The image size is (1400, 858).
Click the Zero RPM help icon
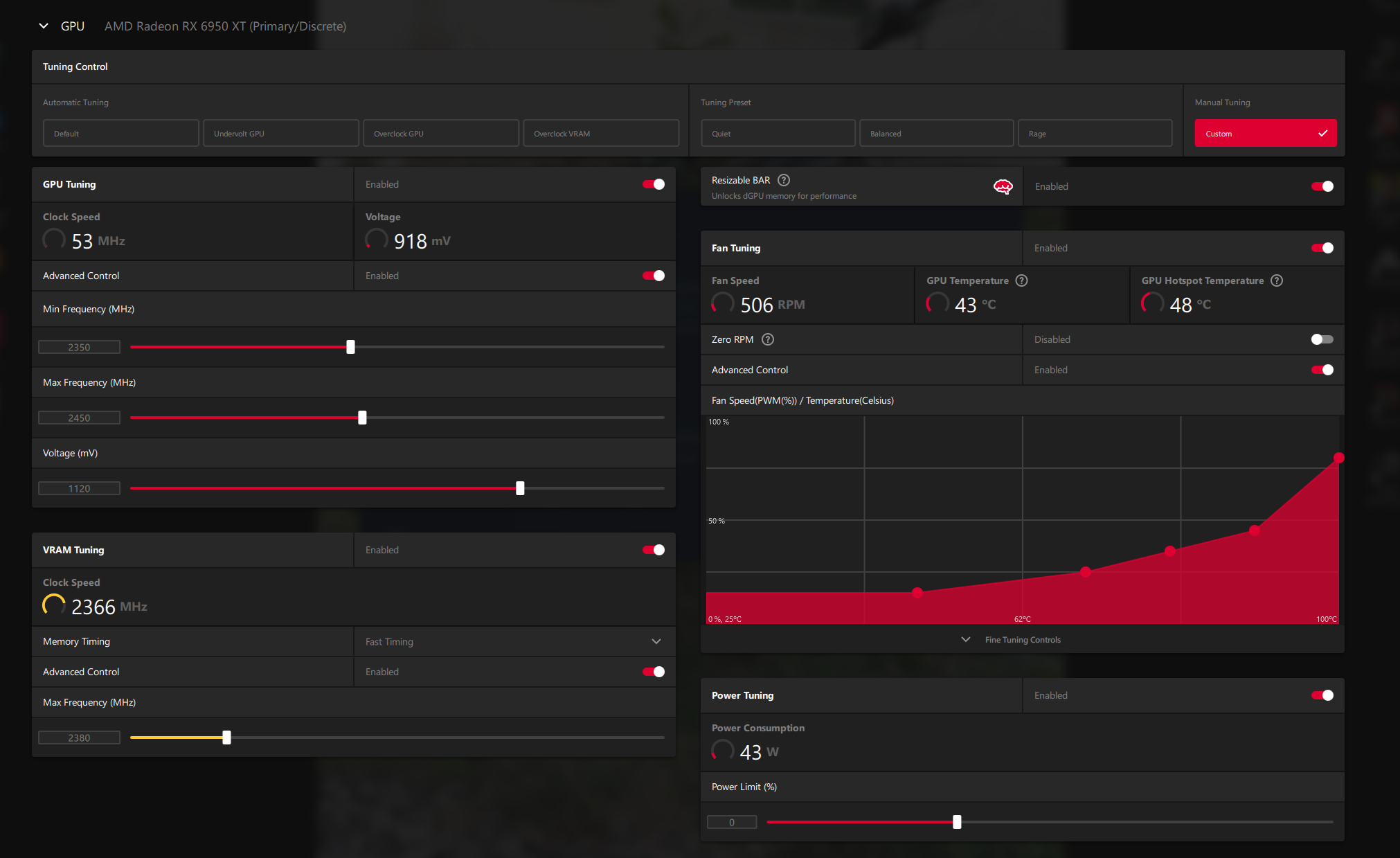tap(768, 339)
